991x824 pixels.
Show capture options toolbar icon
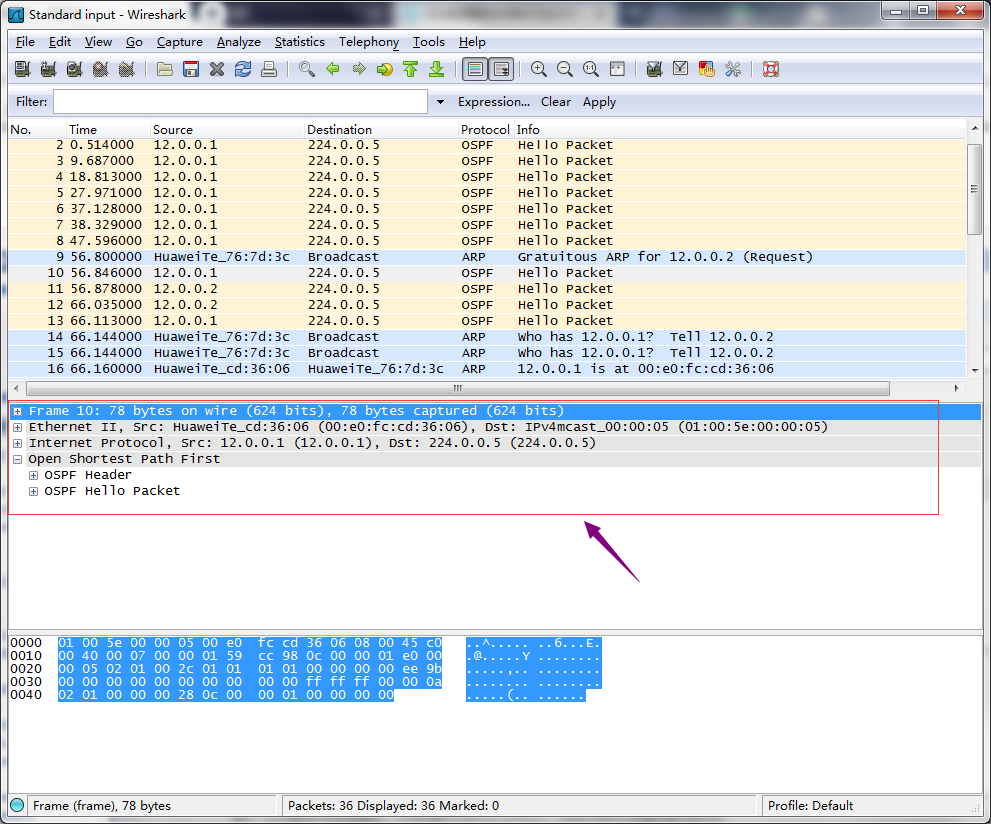point(49,69)
